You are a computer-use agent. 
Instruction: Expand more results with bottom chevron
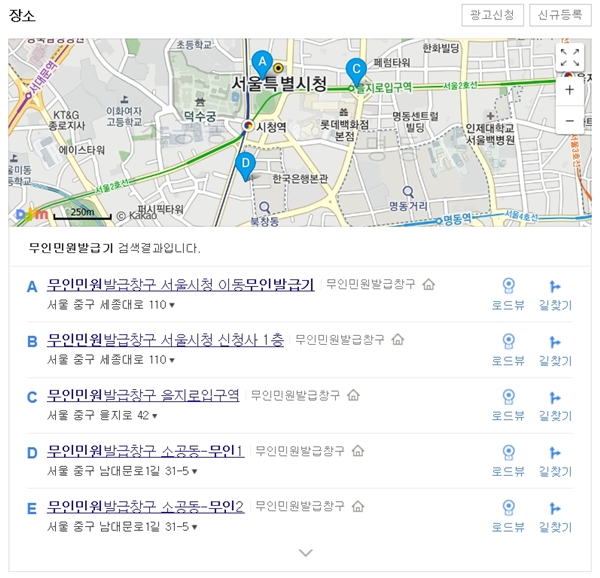(x=306, y=552)
